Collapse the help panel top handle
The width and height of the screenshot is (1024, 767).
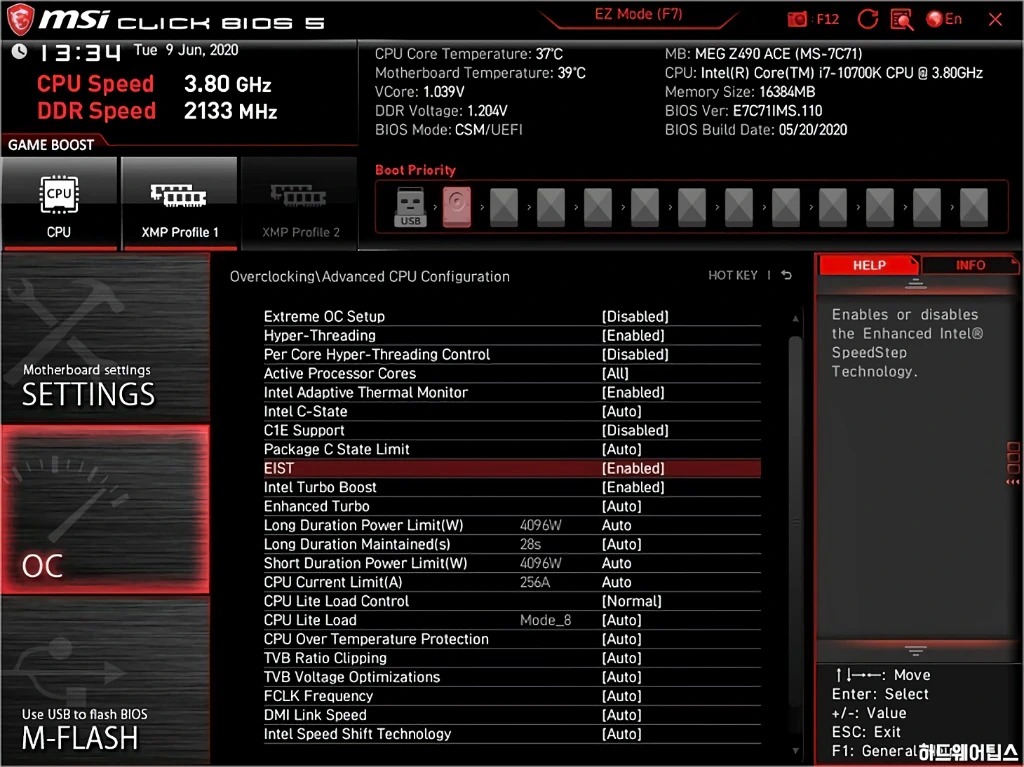pyautogui.click(x=915, y=284)
